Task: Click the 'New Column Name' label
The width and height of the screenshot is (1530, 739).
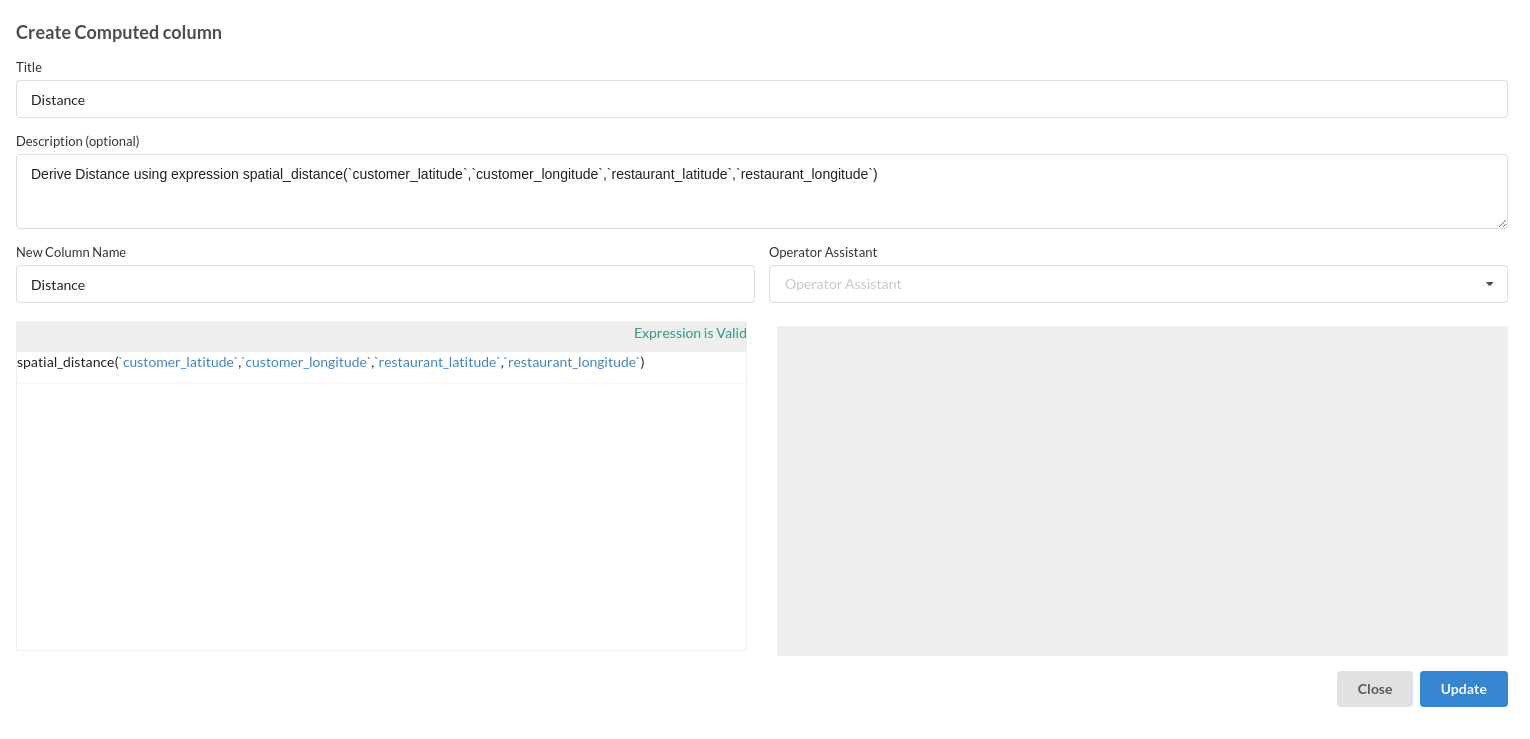Action: coord(71,252)
